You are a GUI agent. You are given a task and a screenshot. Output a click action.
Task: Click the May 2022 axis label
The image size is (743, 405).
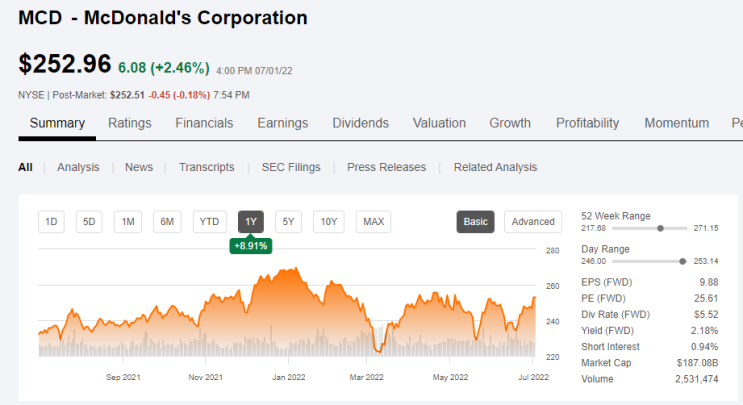[x=450, y=378]
